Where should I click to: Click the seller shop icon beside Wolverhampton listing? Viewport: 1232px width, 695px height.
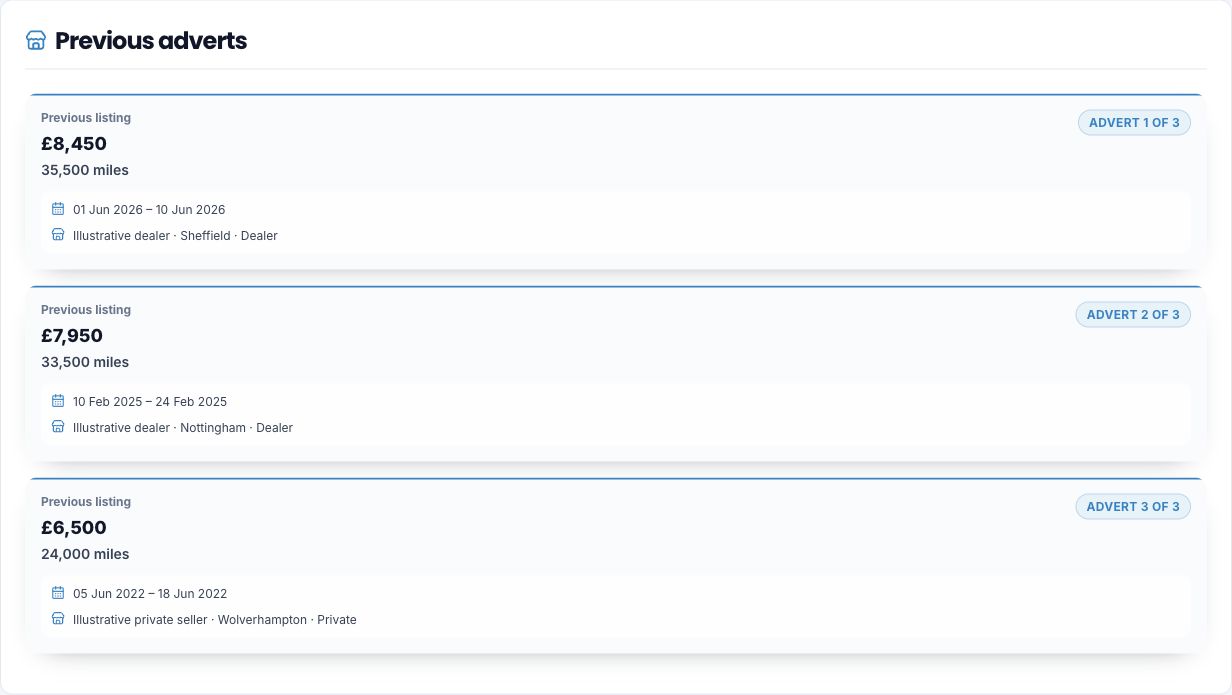click(x=58, y=619)
